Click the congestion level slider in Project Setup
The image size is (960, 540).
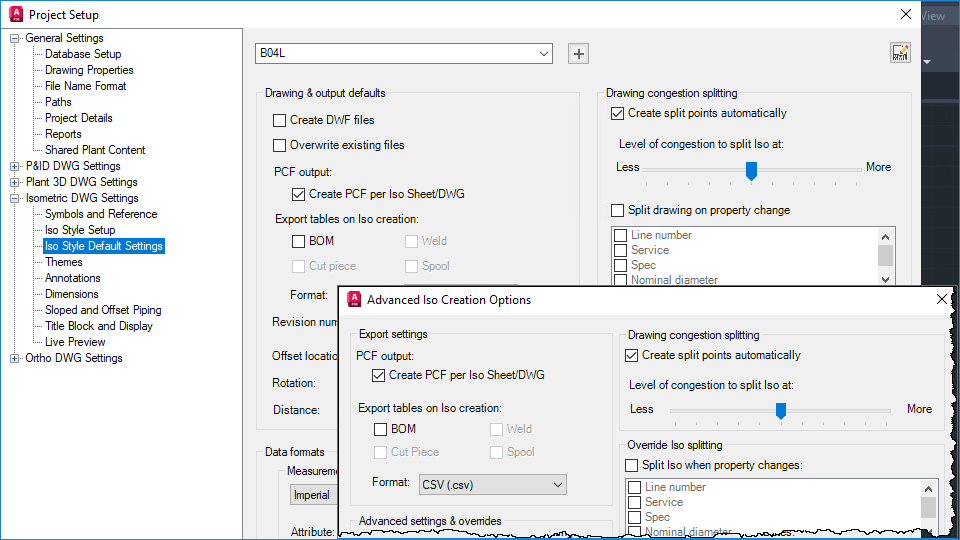click(751, 171)
